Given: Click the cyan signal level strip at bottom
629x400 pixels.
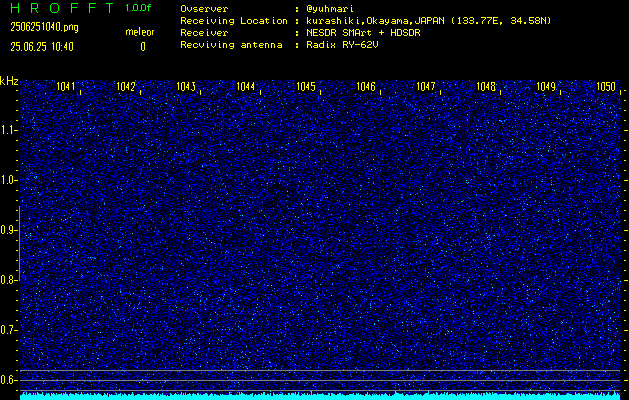Looking at the screenshot, I should coord(320,396).
